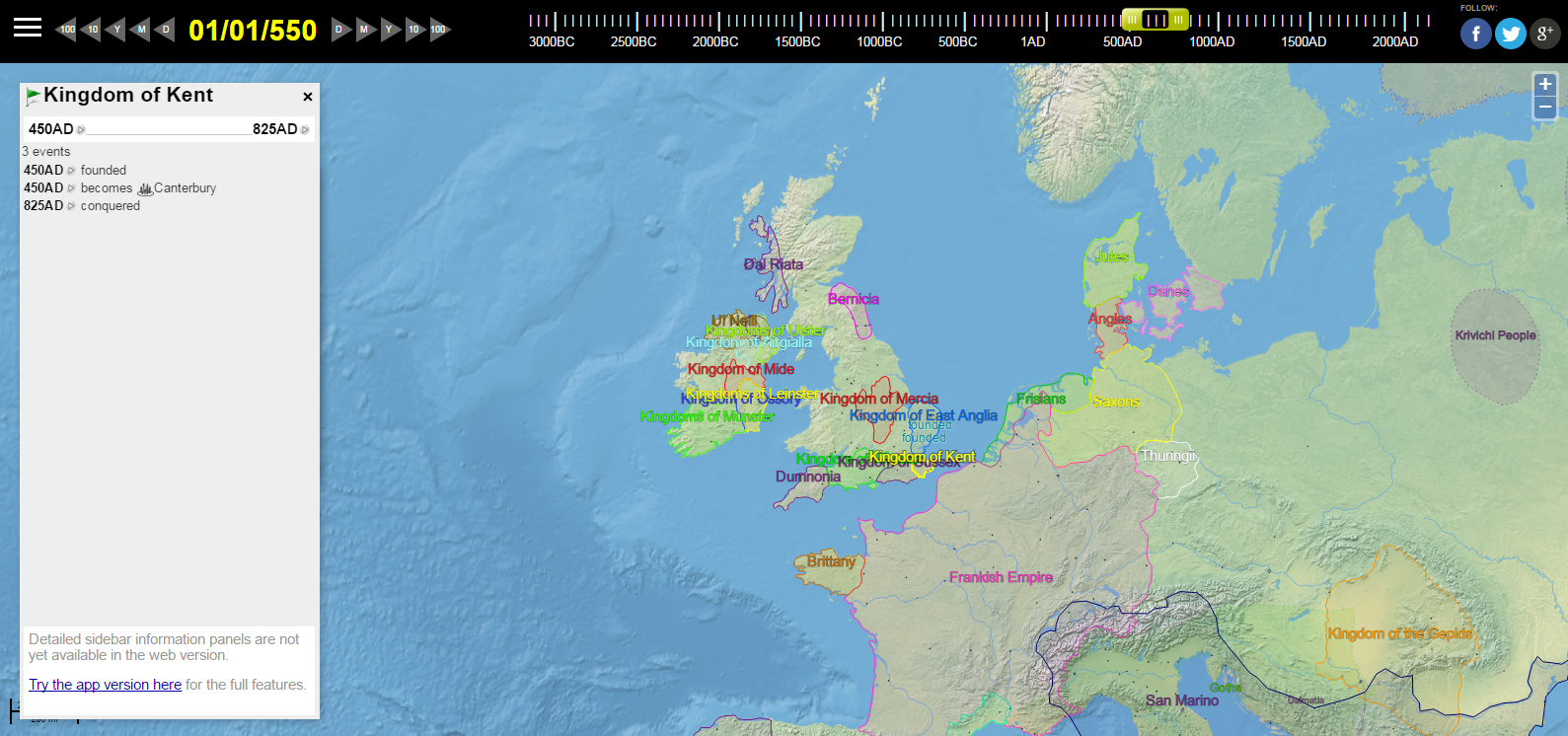
Task: Open the hamburger main menu
Action: coord(28,28)
